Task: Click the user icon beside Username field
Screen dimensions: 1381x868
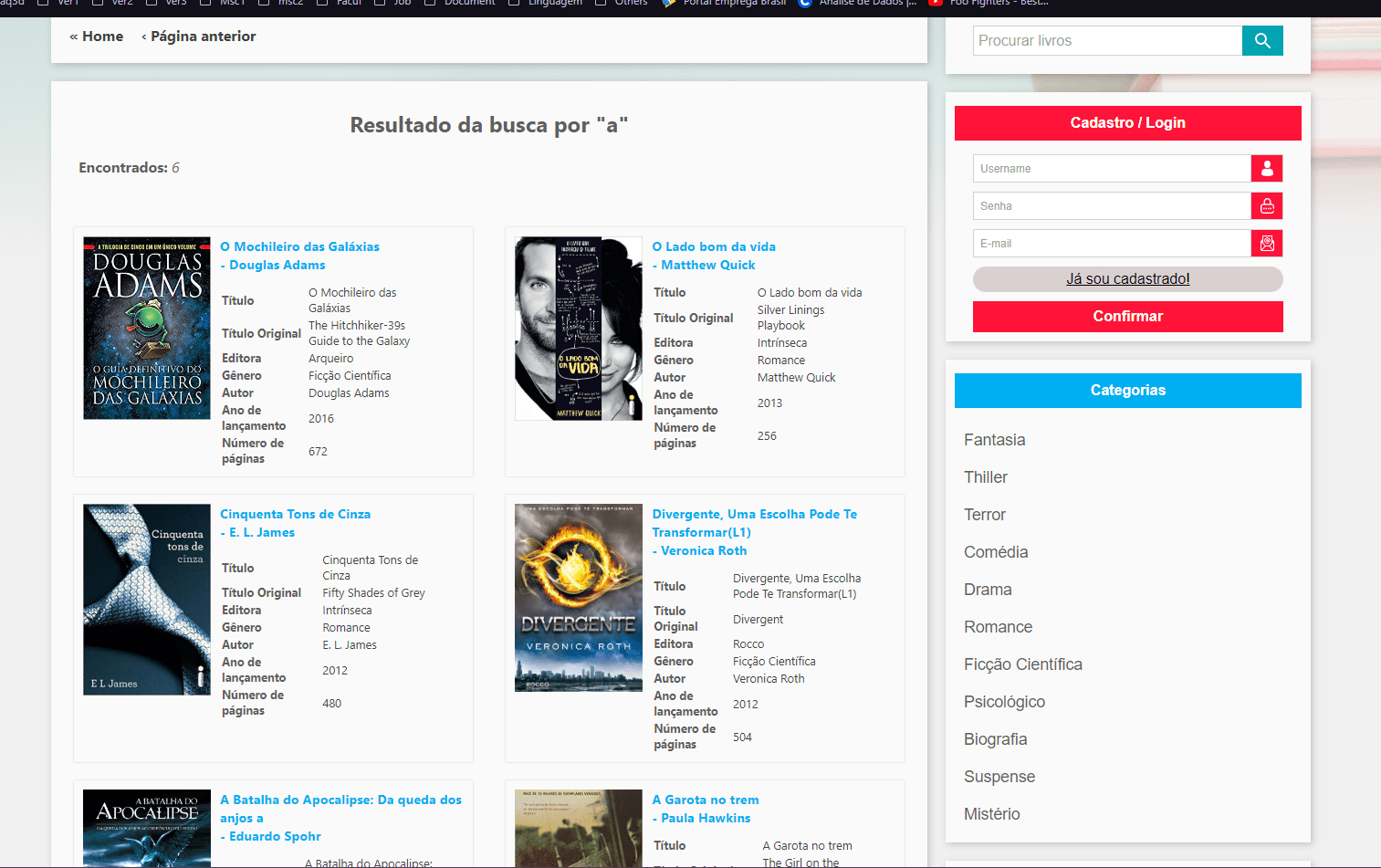Action: (1267, 169)
